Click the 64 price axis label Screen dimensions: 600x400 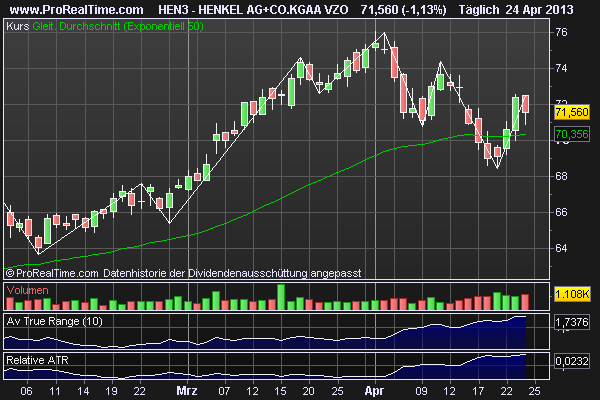click(x=561, y=248)
